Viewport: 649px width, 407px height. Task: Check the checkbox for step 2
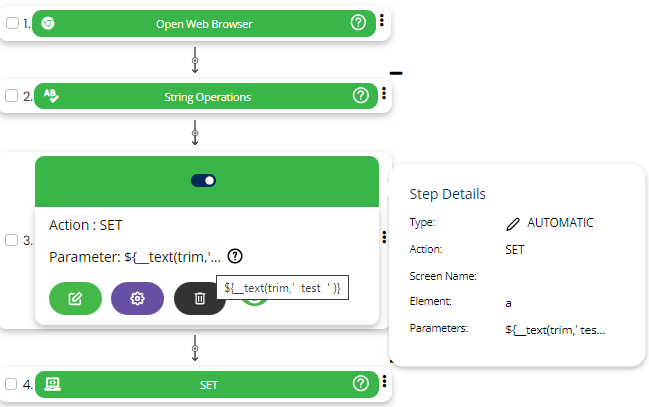click(12, 96)
